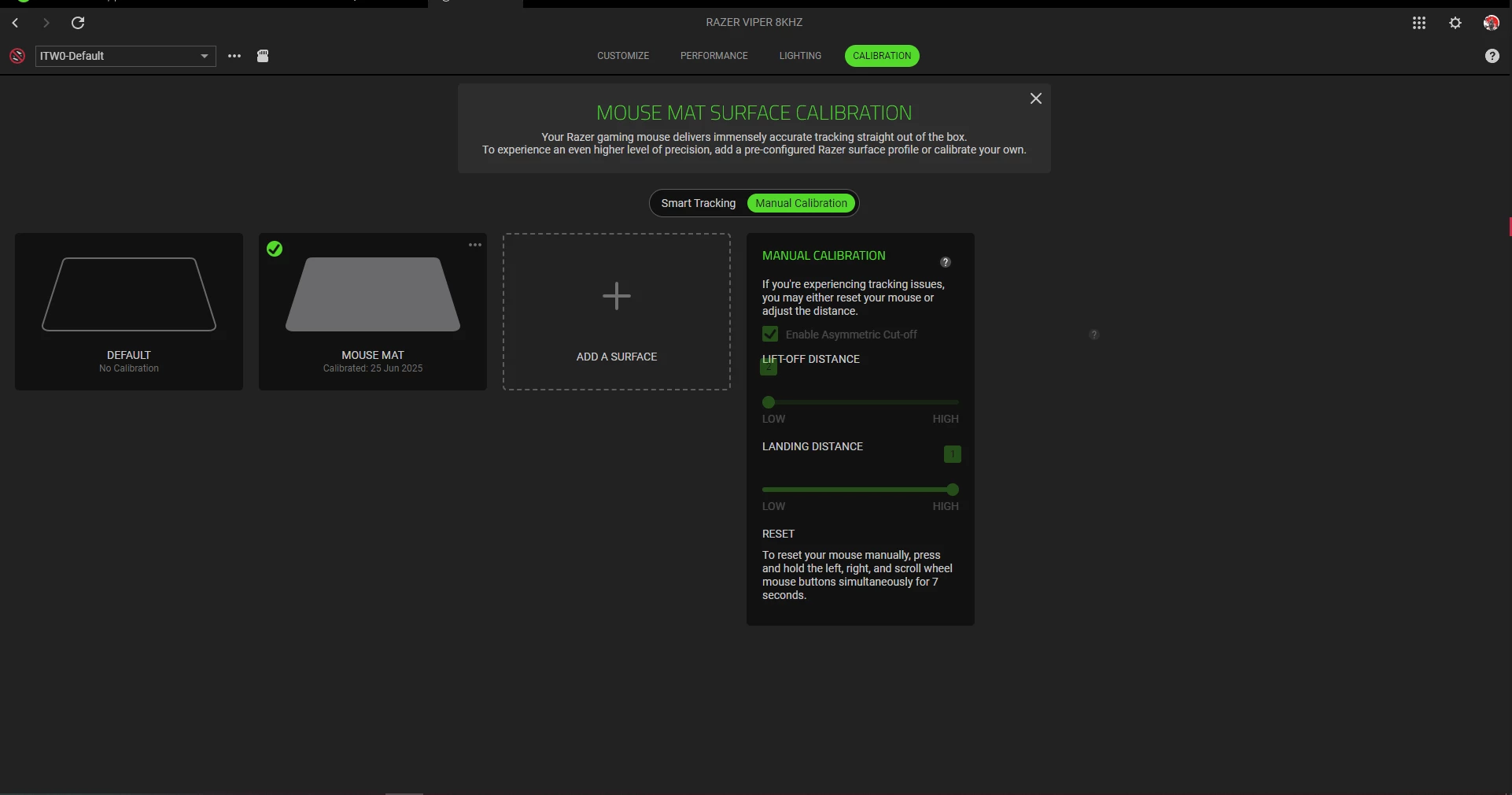Click the red Razer profile icon
Screen dimensions: 1512x795
coord(17,56)
